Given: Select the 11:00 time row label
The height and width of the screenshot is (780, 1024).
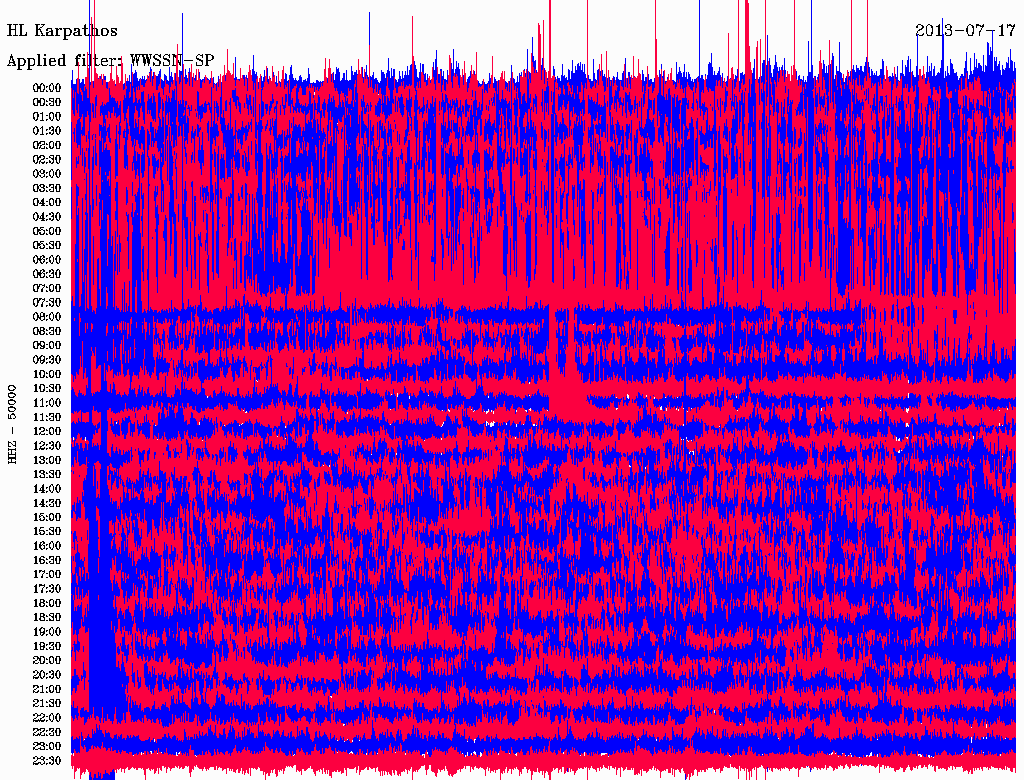Looking at the screenshot, I should coord(47,403).
